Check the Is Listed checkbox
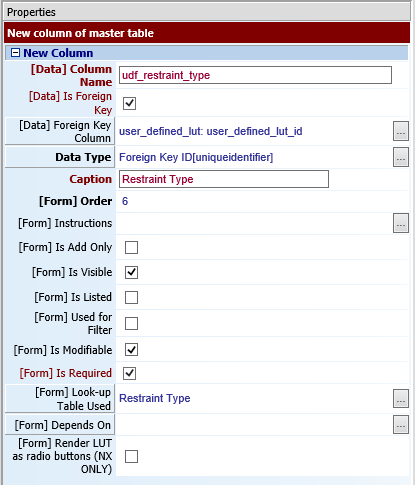Viewport: 415px width, 485px height. click(x=131, y=297)
